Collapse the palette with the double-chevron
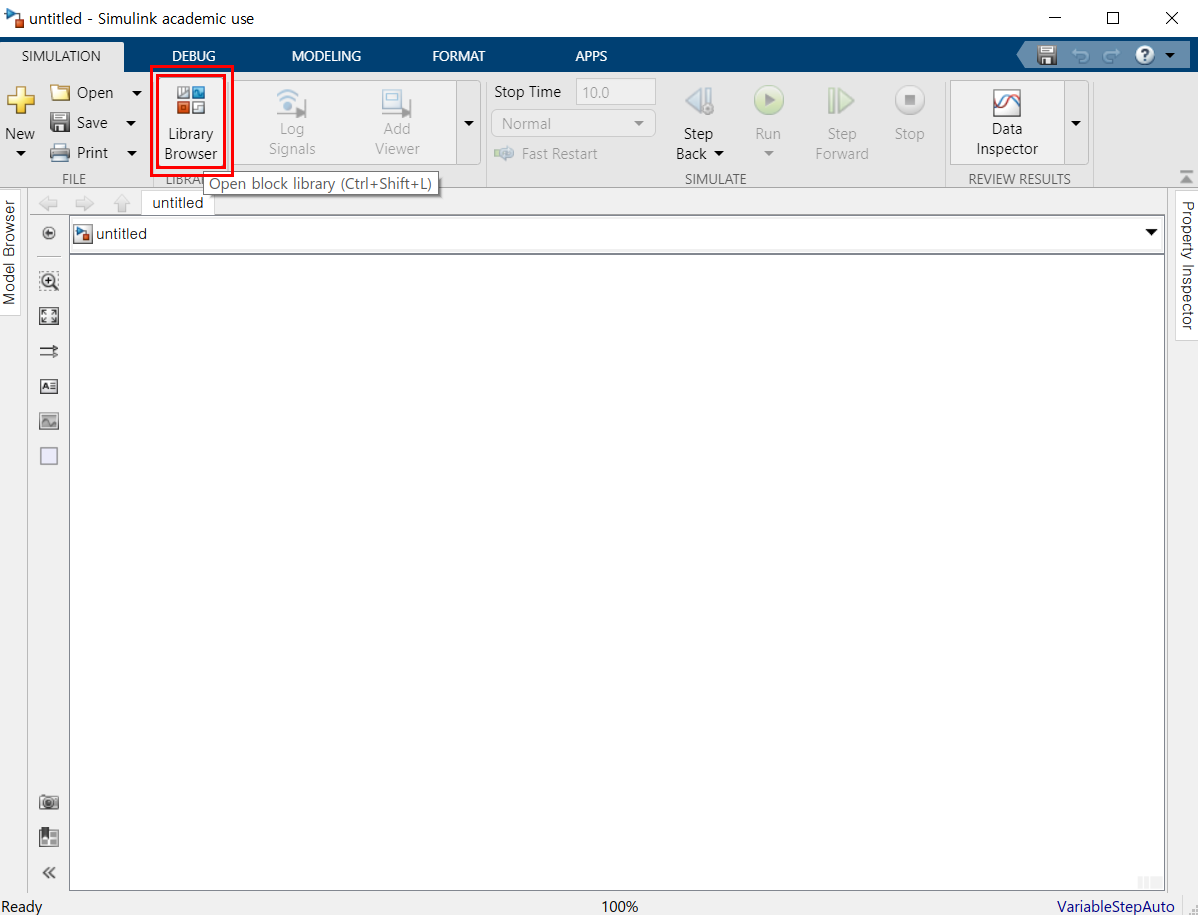1198x915 pixels. (48, 872)
